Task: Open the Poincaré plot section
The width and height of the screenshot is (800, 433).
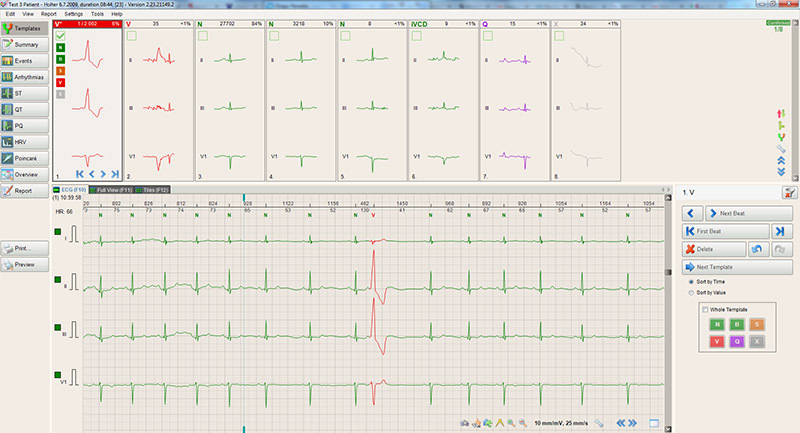Action: (x=24, y=158)
